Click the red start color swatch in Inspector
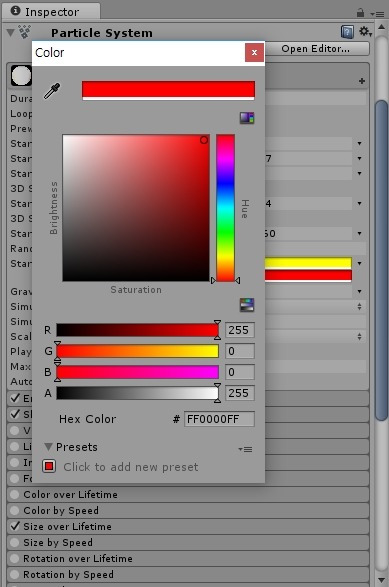 308,276
